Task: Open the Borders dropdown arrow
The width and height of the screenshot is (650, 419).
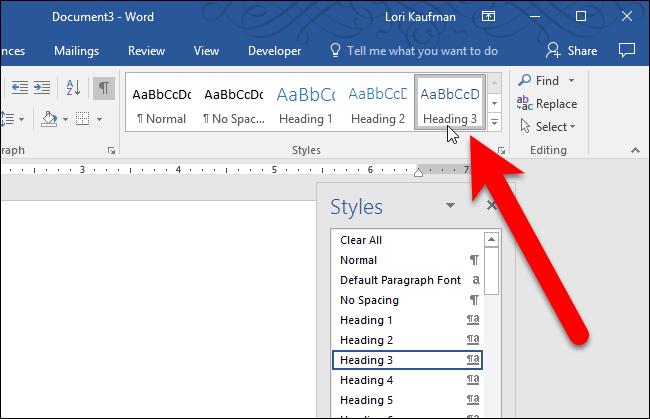Action: click(99, 119)
